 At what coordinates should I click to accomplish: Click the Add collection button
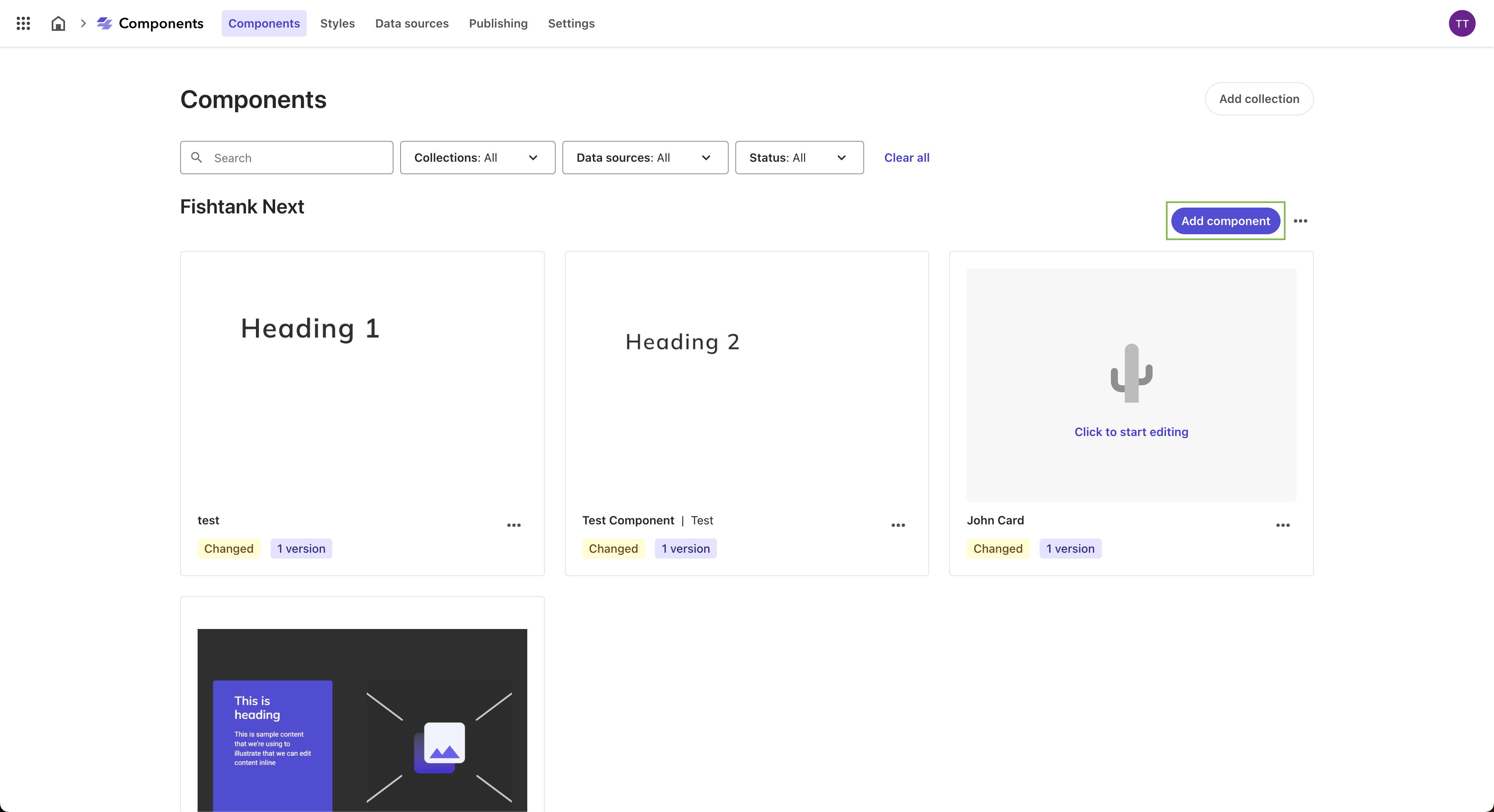(x=1259, y=99)
